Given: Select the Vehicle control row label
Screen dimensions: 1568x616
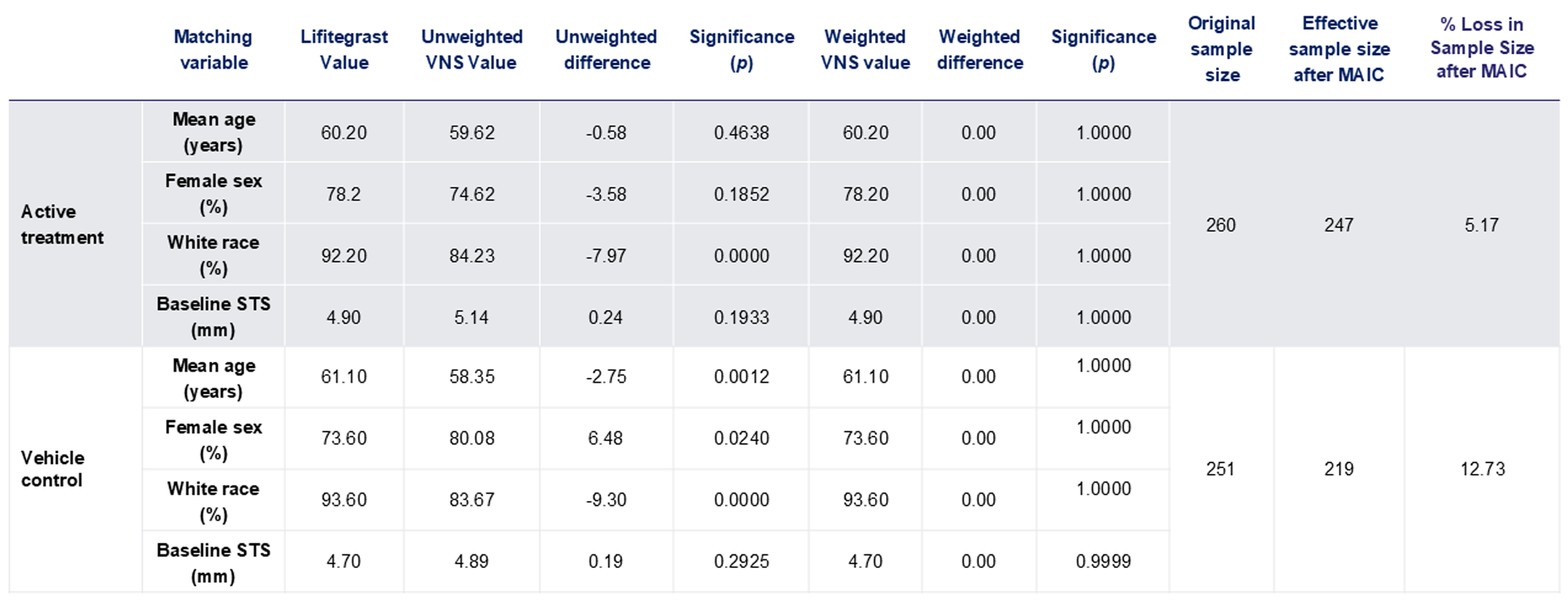Looking at the screenshot, I should tap(52, 469).
